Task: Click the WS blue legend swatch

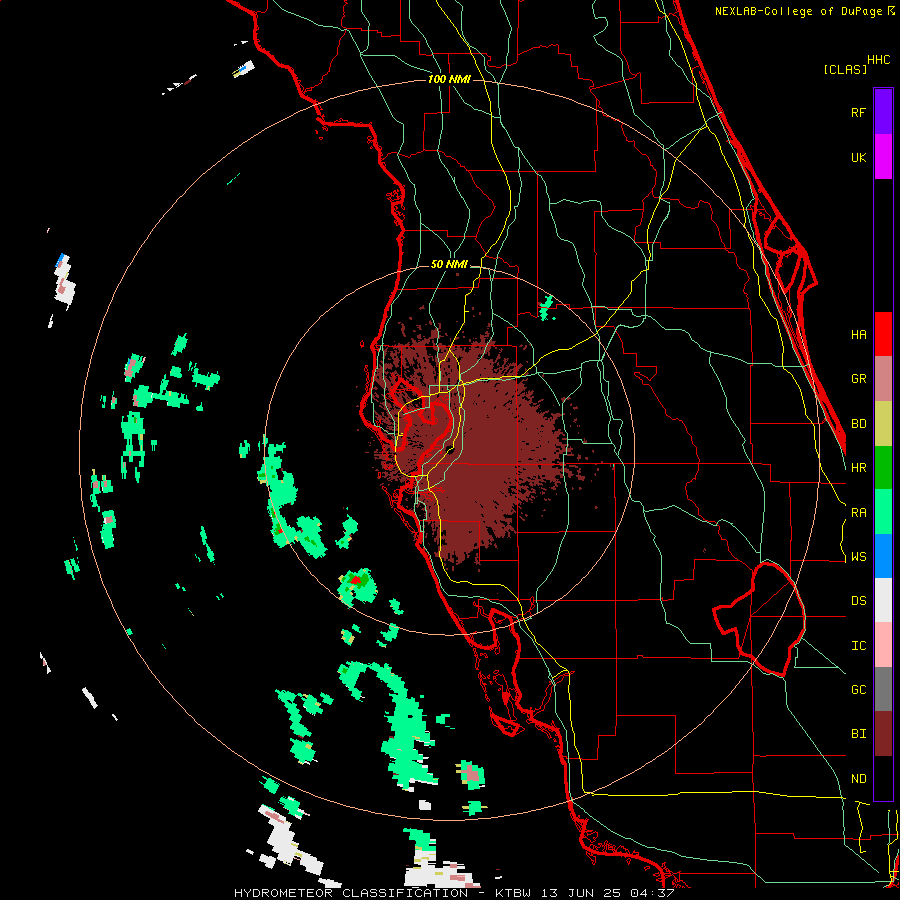Action: pyautogui.click(x=883, y=556)
